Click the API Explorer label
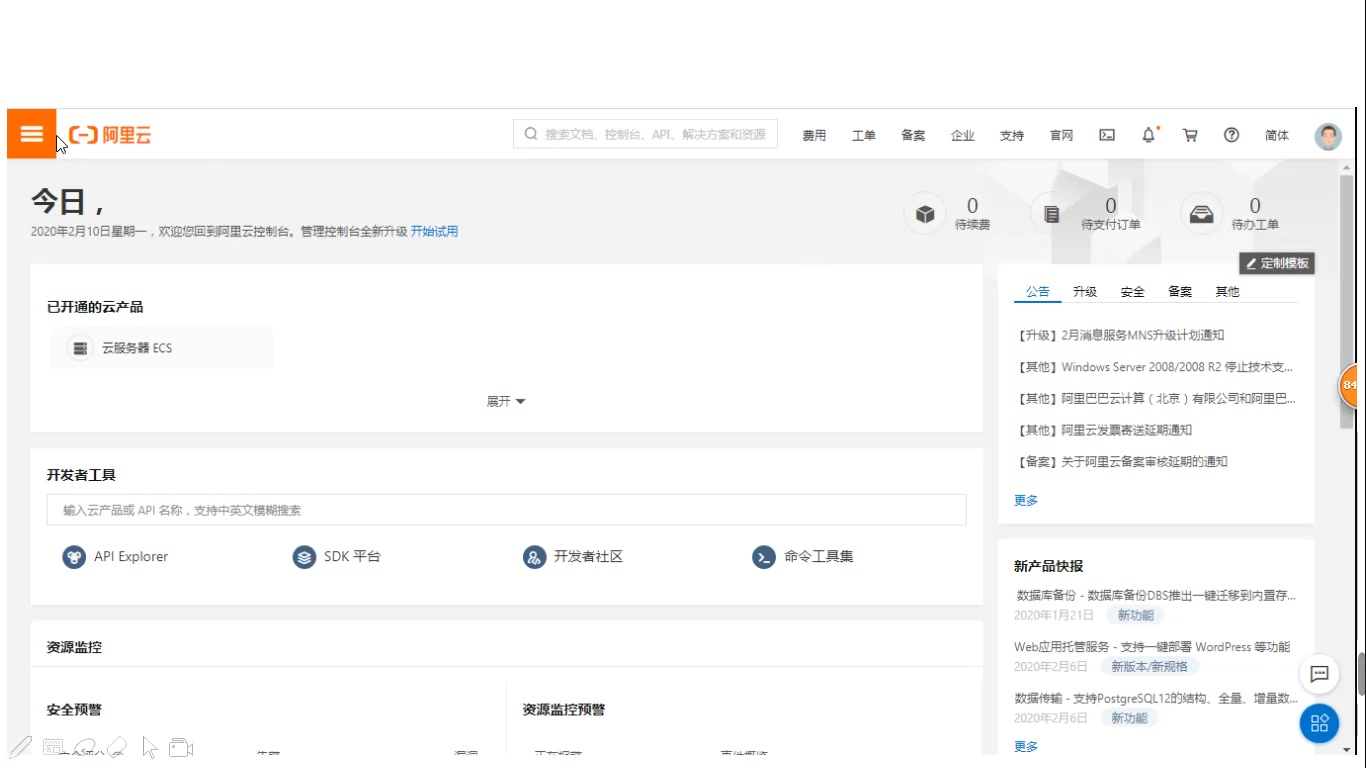1366x768 pixels. (131, 557)
